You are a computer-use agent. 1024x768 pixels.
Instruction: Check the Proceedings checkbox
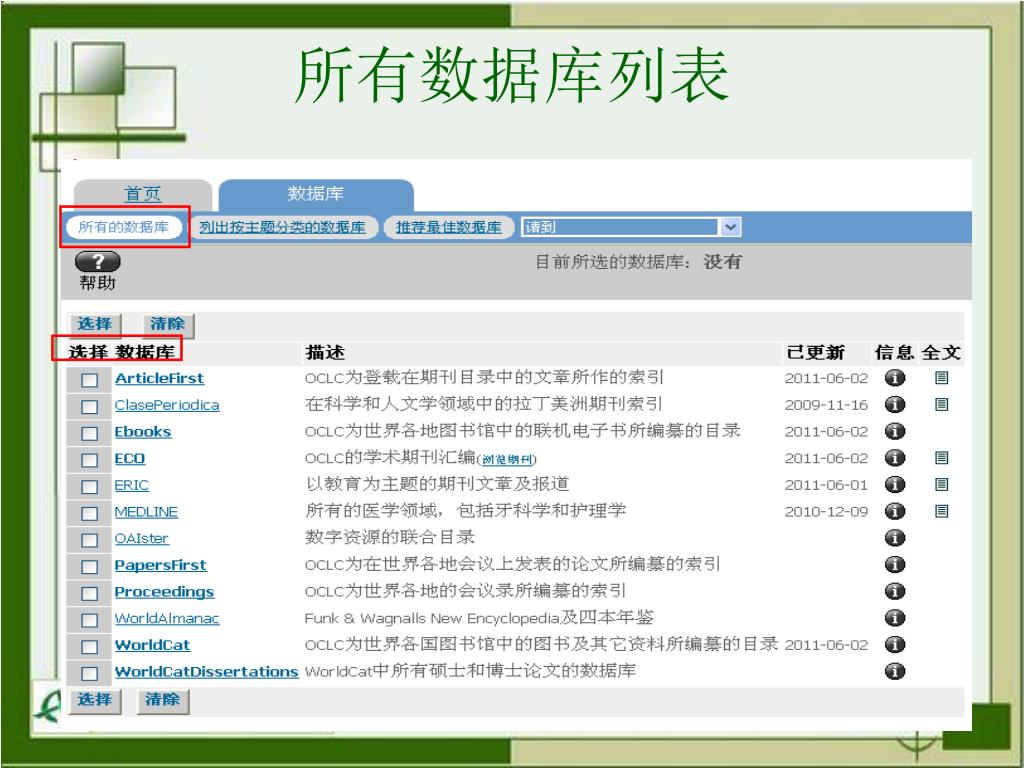(x=89, y=594)
